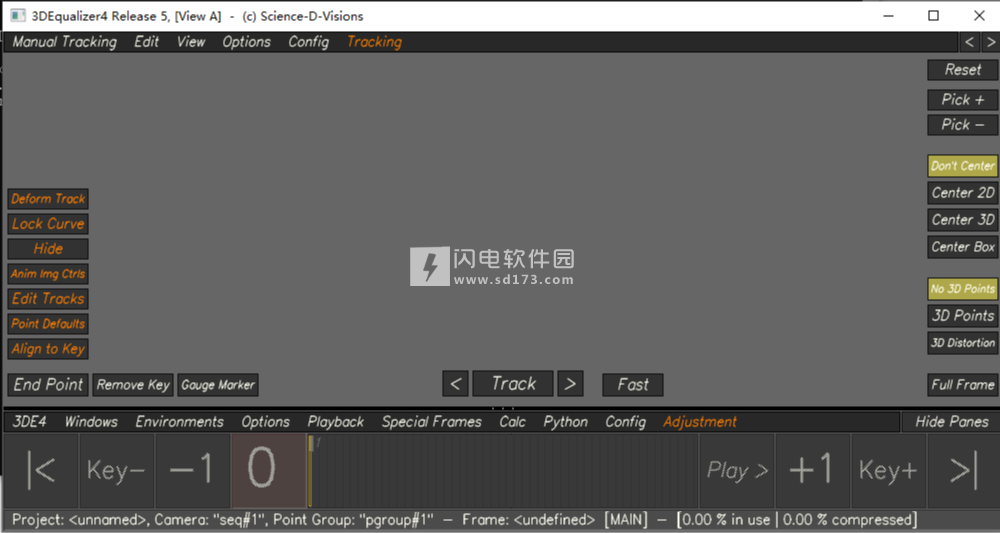Click the Hide Panes button
The image size is (1000, 533).
[x=951, y=422]
